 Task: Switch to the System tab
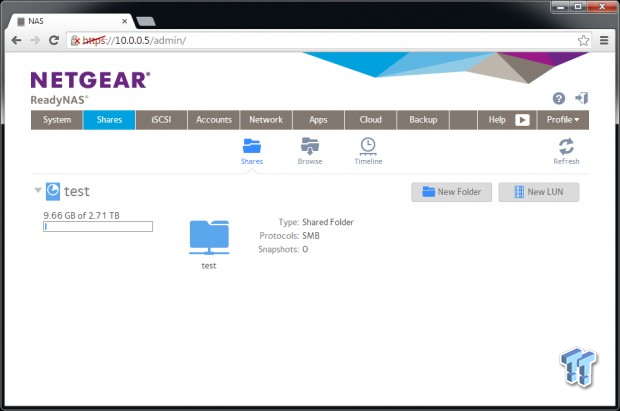57,120
